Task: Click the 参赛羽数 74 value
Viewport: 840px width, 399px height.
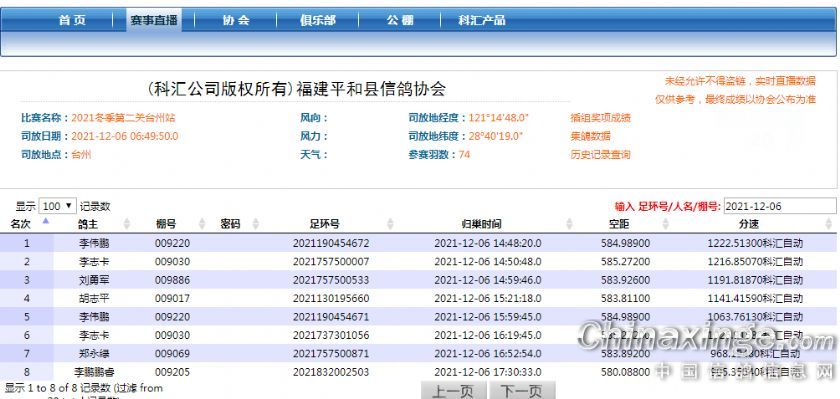Action: 464,155
